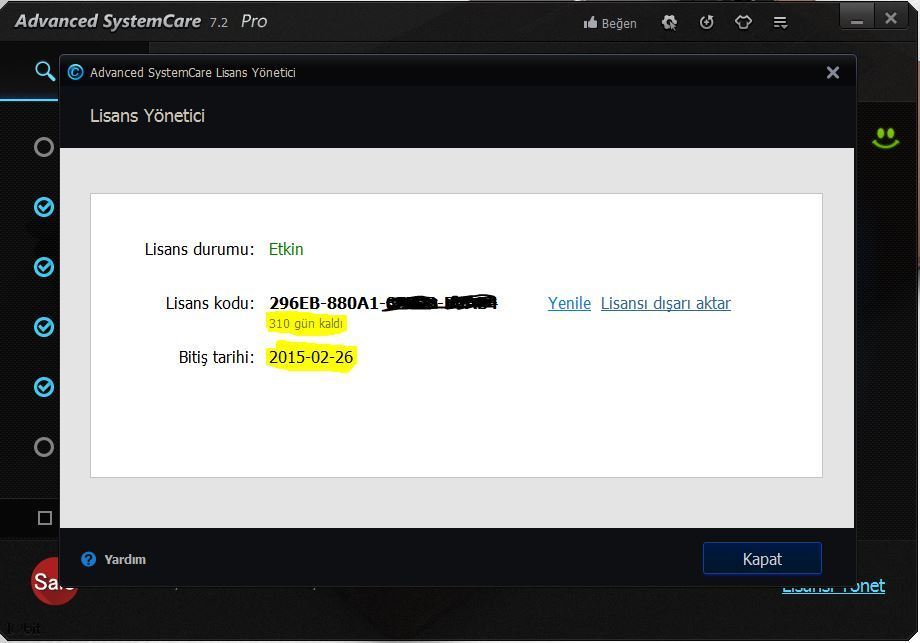
Task: Click the Advanced SystemCare Lisans Yönetici dialog icon
Action: [x=75, y=72]
